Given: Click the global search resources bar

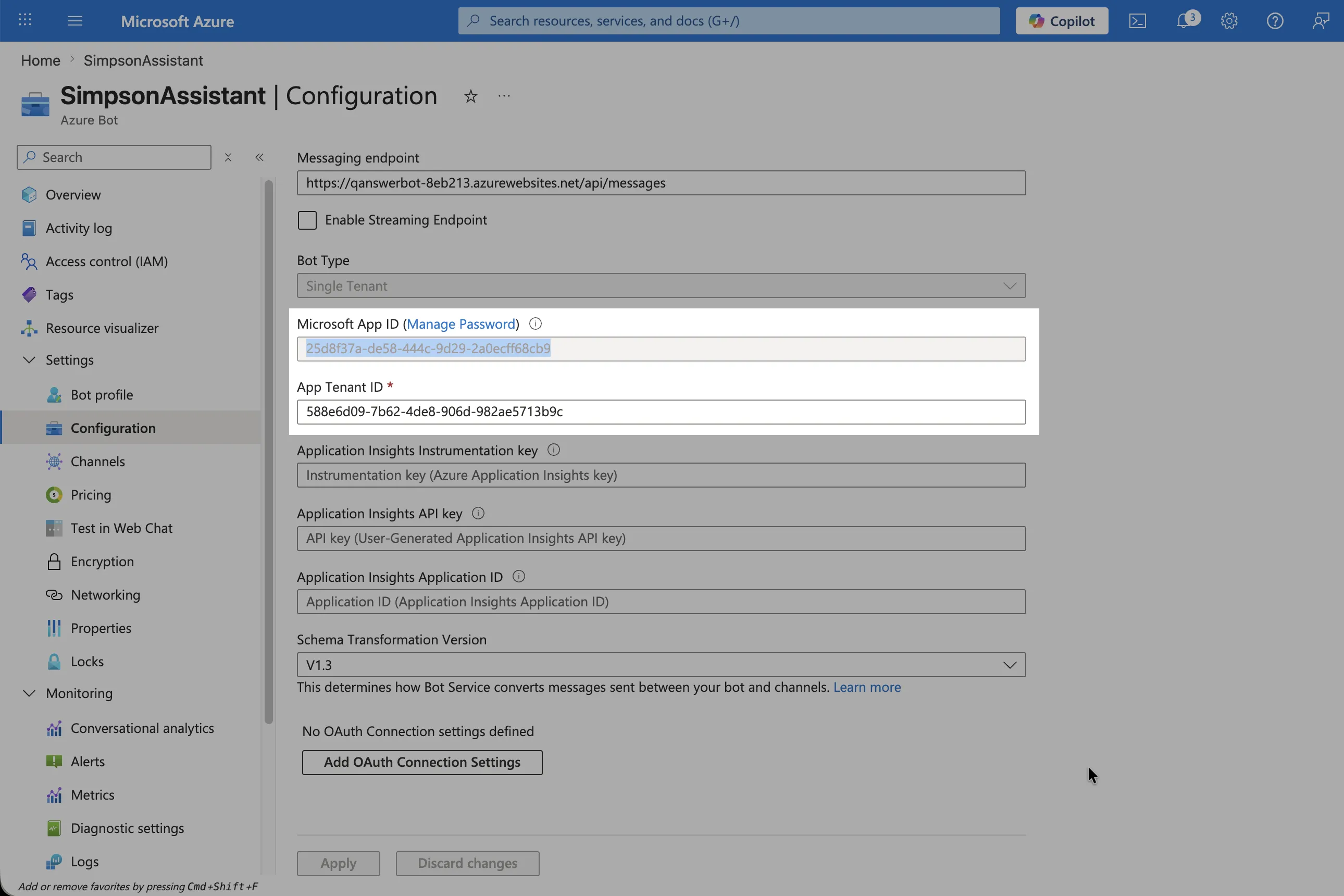Looking at the screenshot, I should pos(729,21).
